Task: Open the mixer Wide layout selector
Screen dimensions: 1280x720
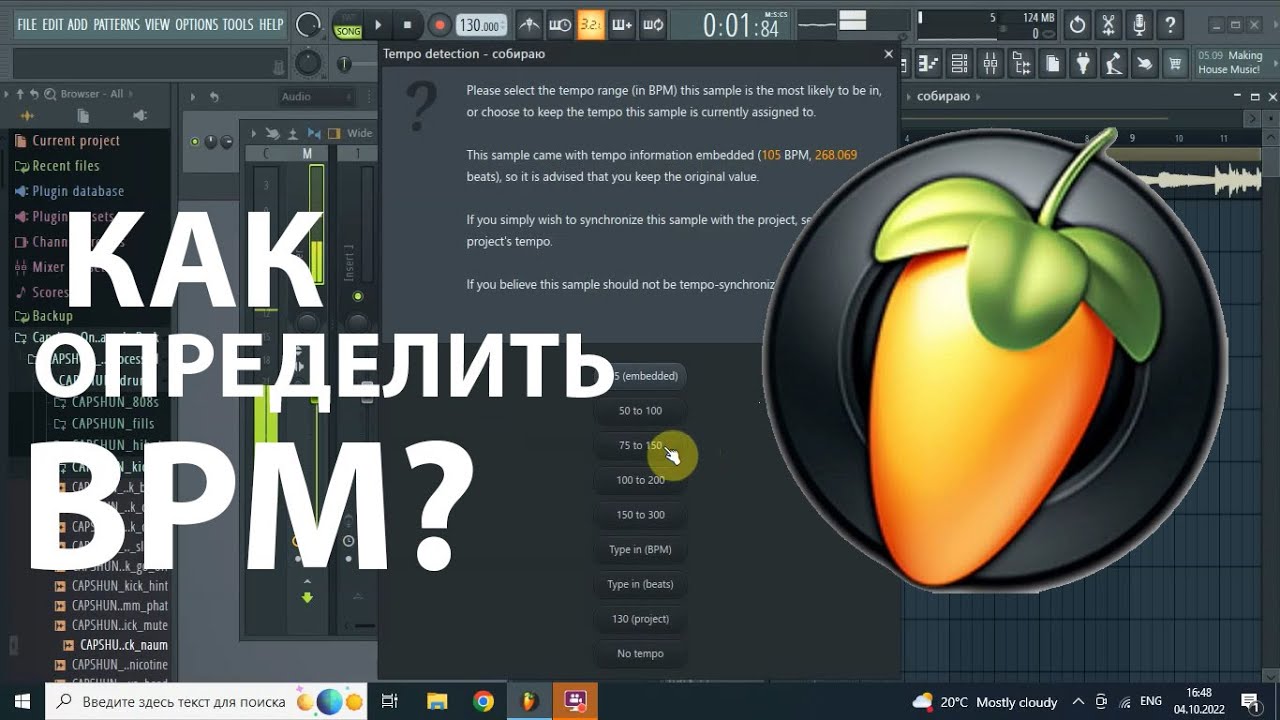Action: click(360, 133)
